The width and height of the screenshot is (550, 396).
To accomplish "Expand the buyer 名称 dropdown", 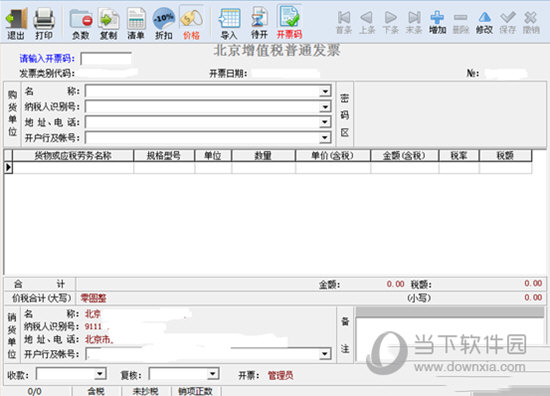I will (x=326, y=91).
